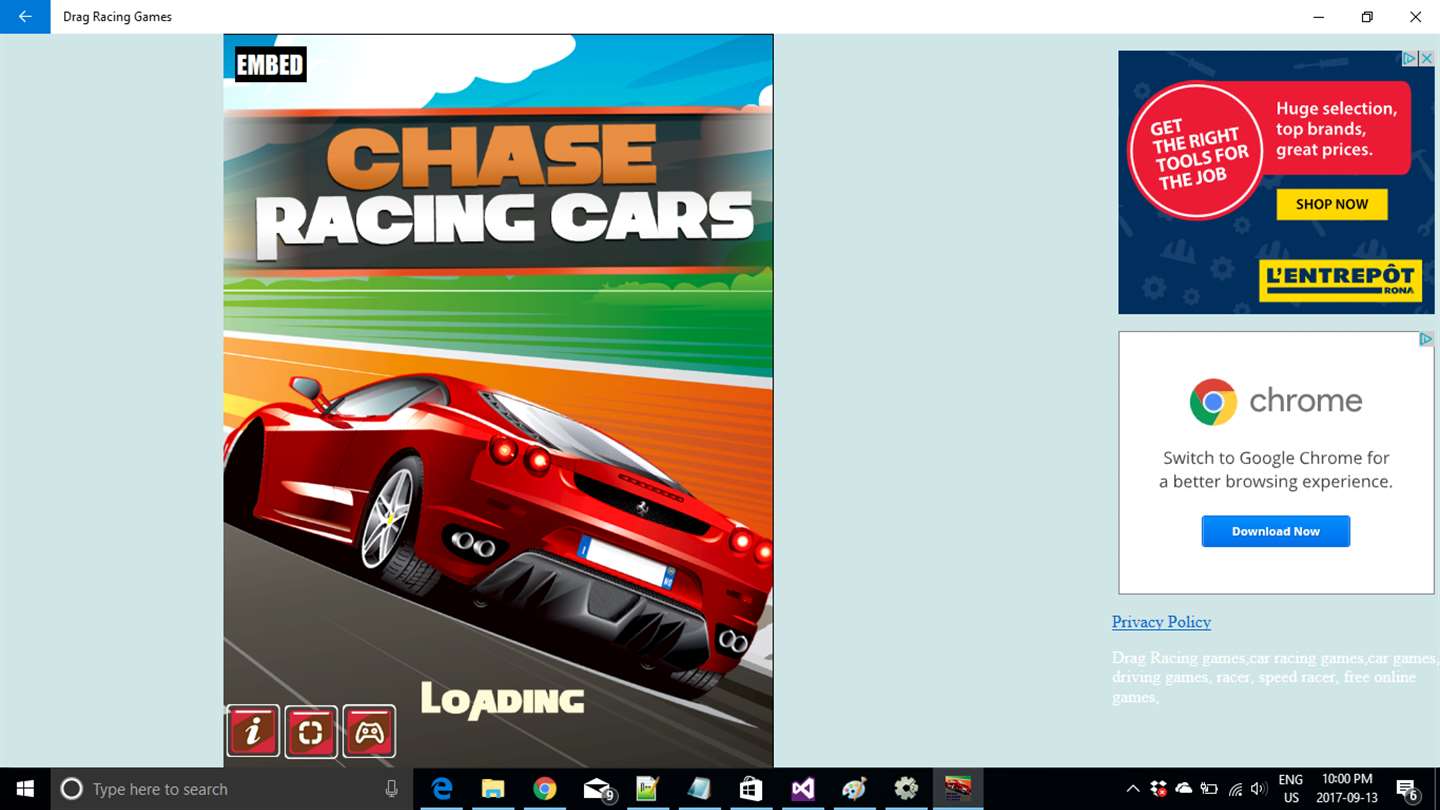Show hidden system tray icons
Screen dimensions: 1440x810
(x=1132, y=789)
